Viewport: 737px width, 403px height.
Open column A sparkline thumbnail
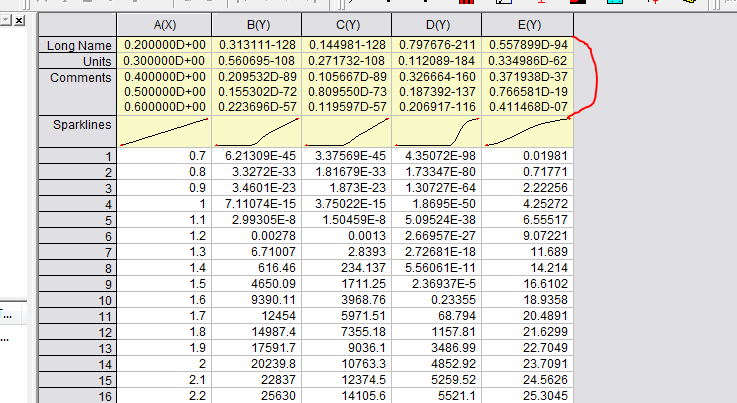pyautogui.click(x=164, y=132)
